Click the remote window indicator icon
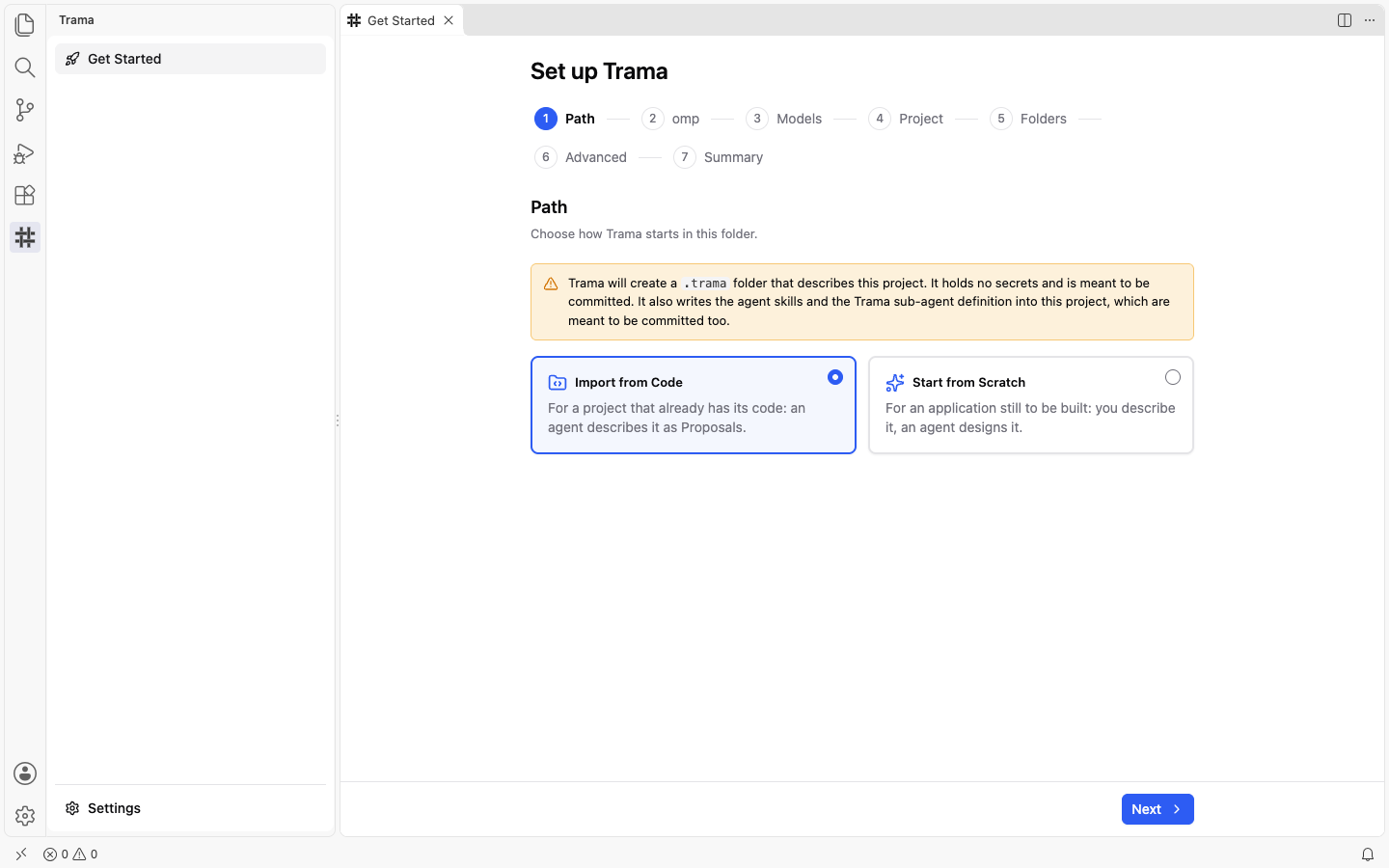The width and height of the screenshot is (1389, 868). click(x=21, y=854)
